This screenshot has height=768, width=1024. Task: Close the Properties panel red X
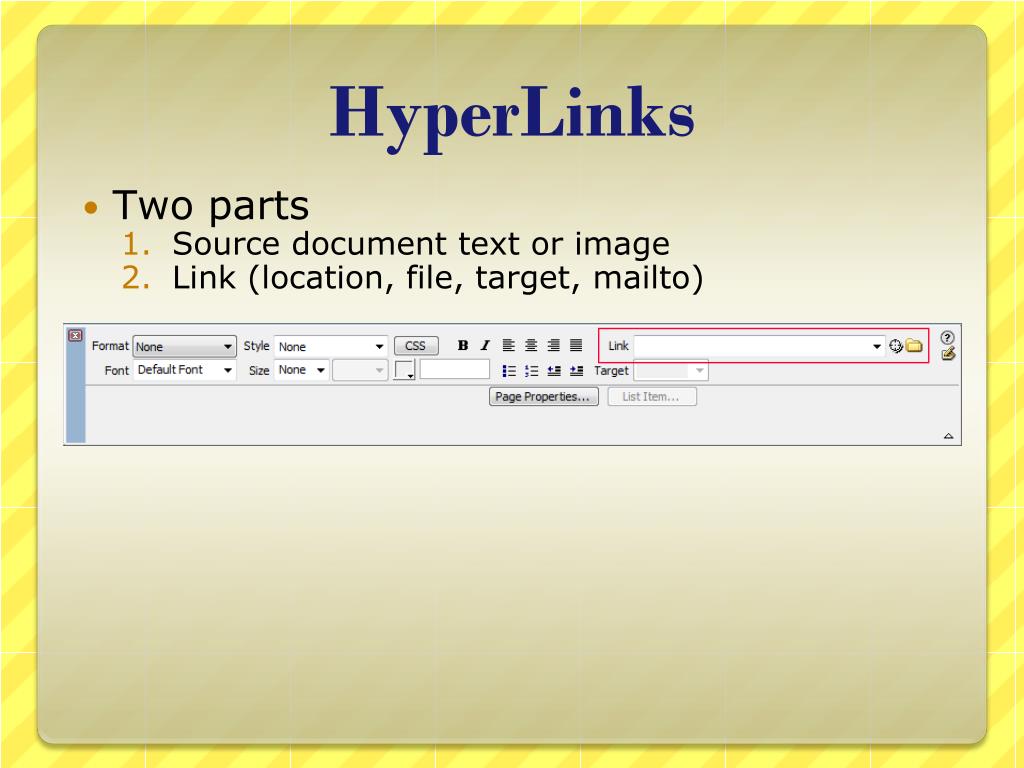[x=76, y=335]
